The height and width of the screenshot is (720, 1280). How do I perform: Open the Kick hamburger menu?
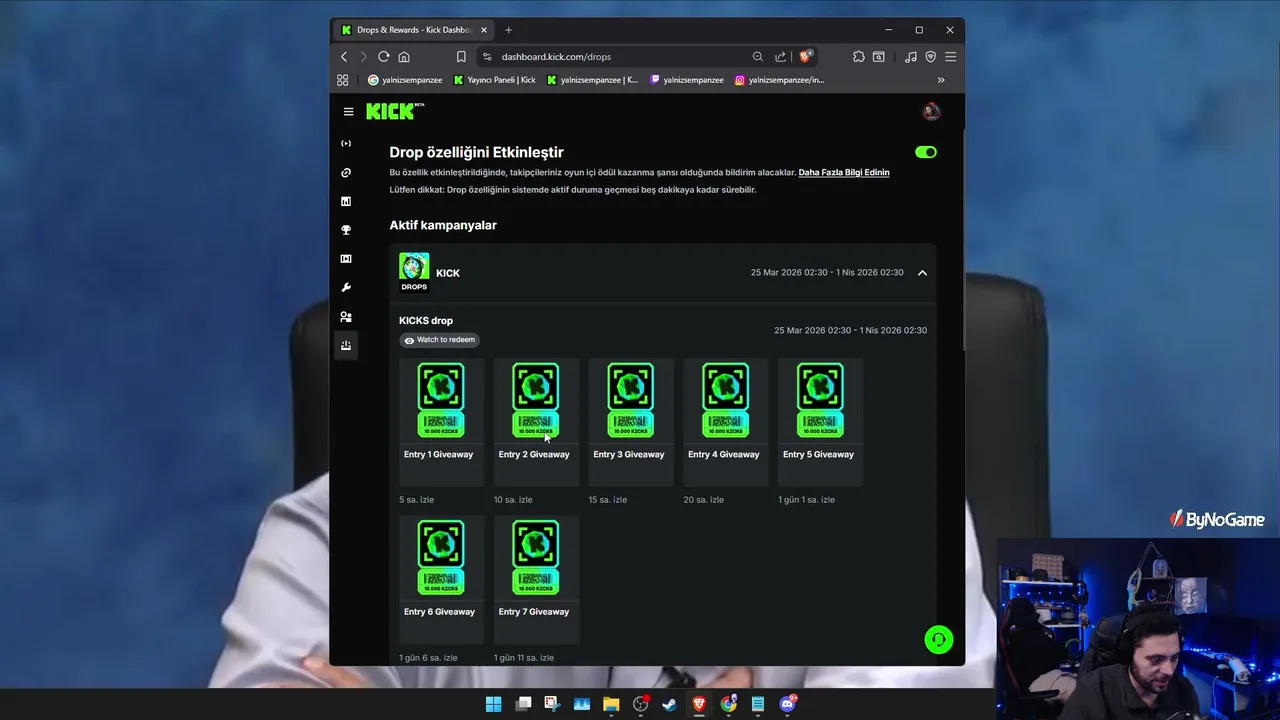(348, 112)
